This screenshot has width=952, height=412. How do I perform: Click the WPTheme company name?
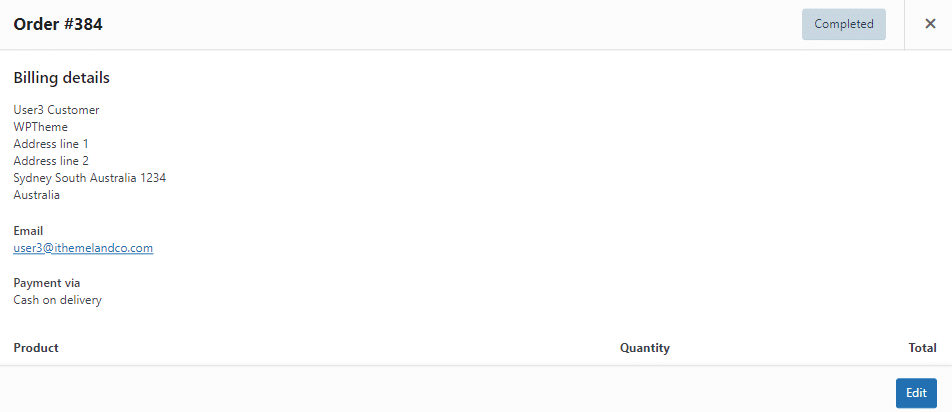(x=41, y=127)
